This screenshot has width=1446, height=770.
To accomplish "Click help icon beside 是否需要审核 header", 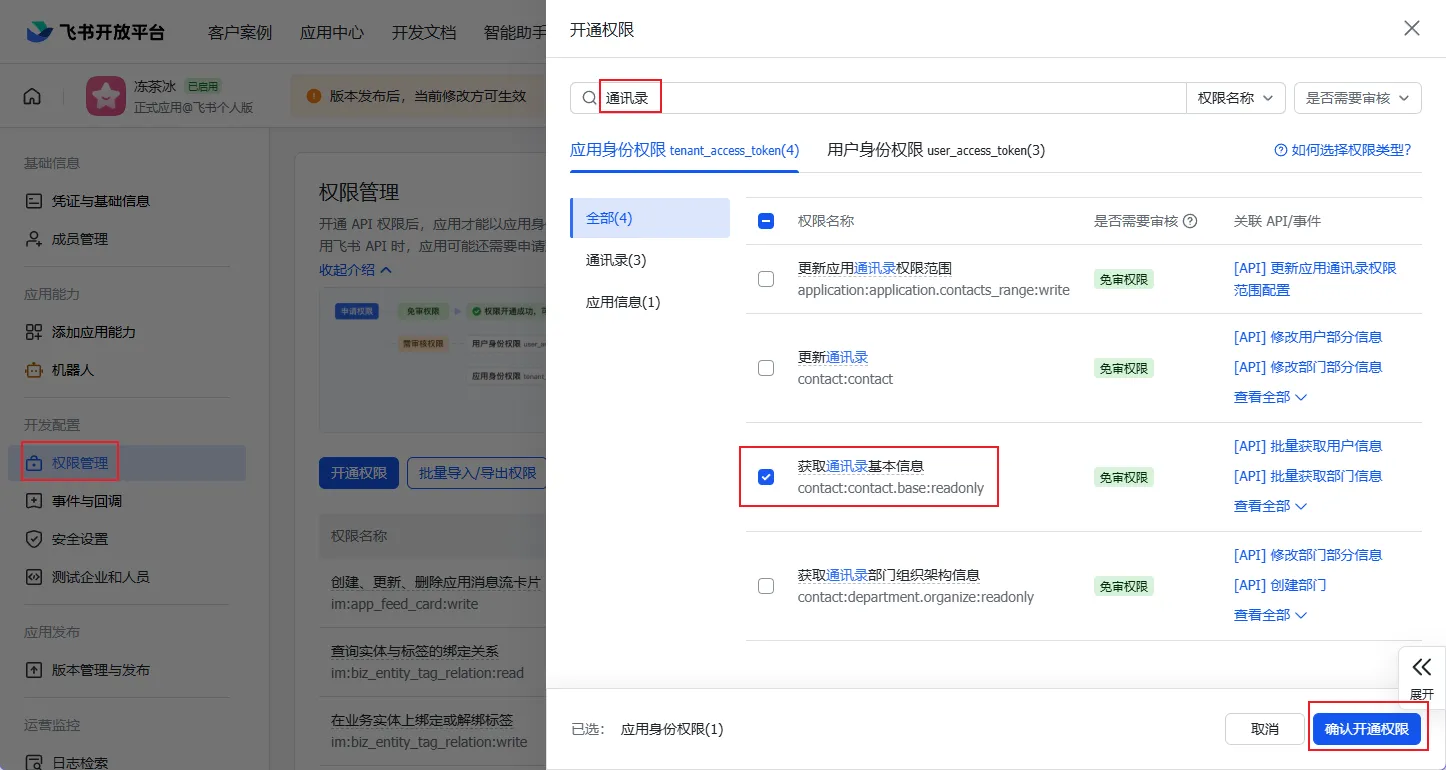I will coord(1190,222).
